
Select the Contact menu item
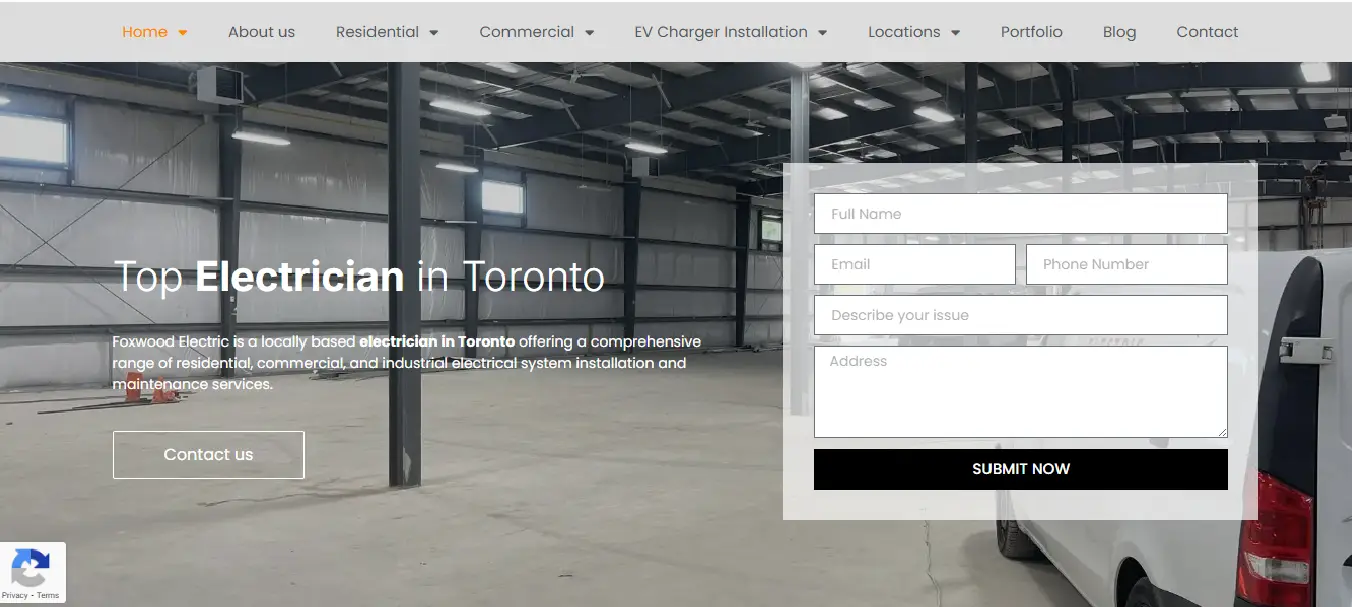pyautogui.click(x=1207, y=32)
